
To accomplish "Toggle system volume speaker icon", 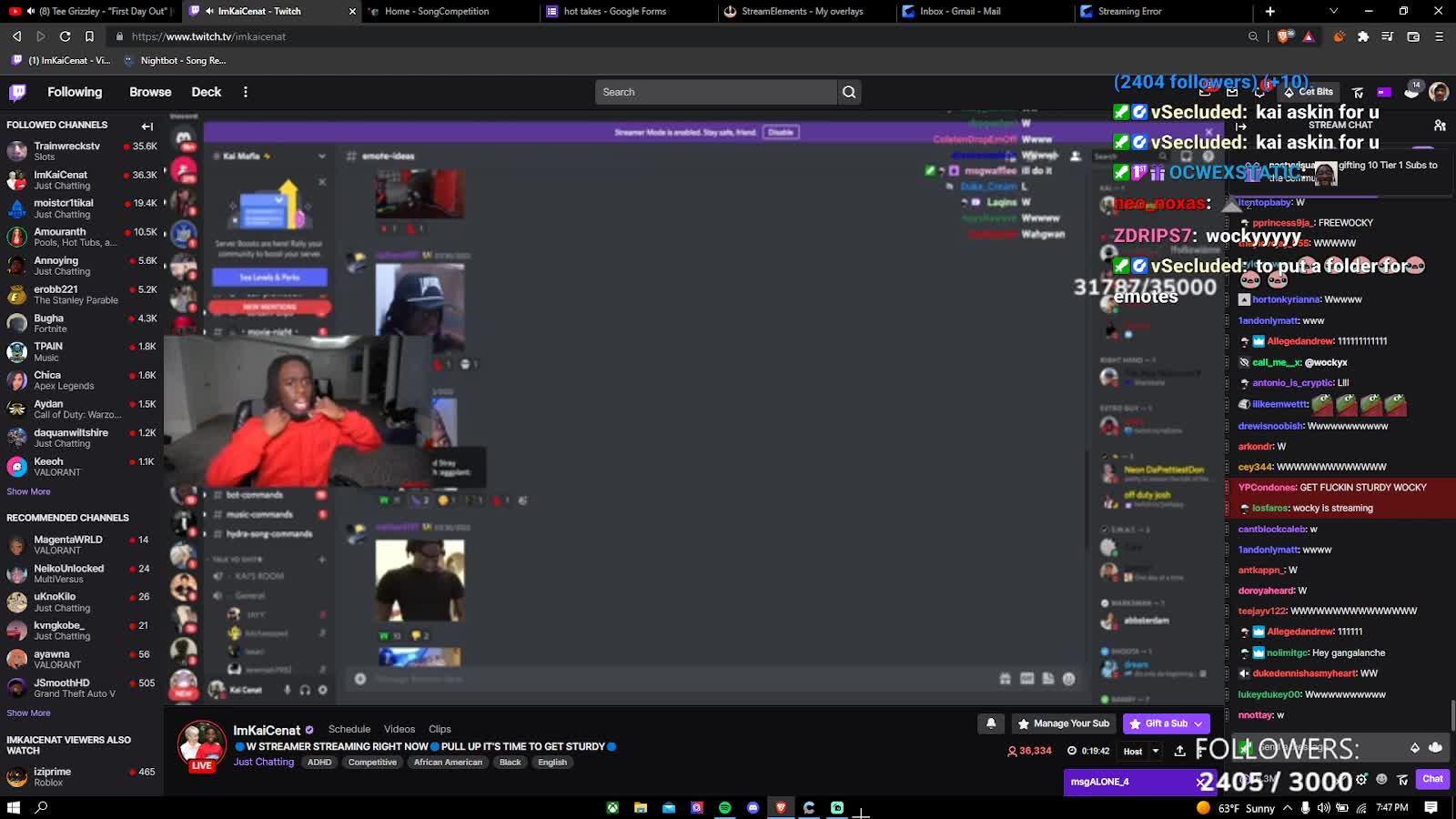I will click(1324, 807).
